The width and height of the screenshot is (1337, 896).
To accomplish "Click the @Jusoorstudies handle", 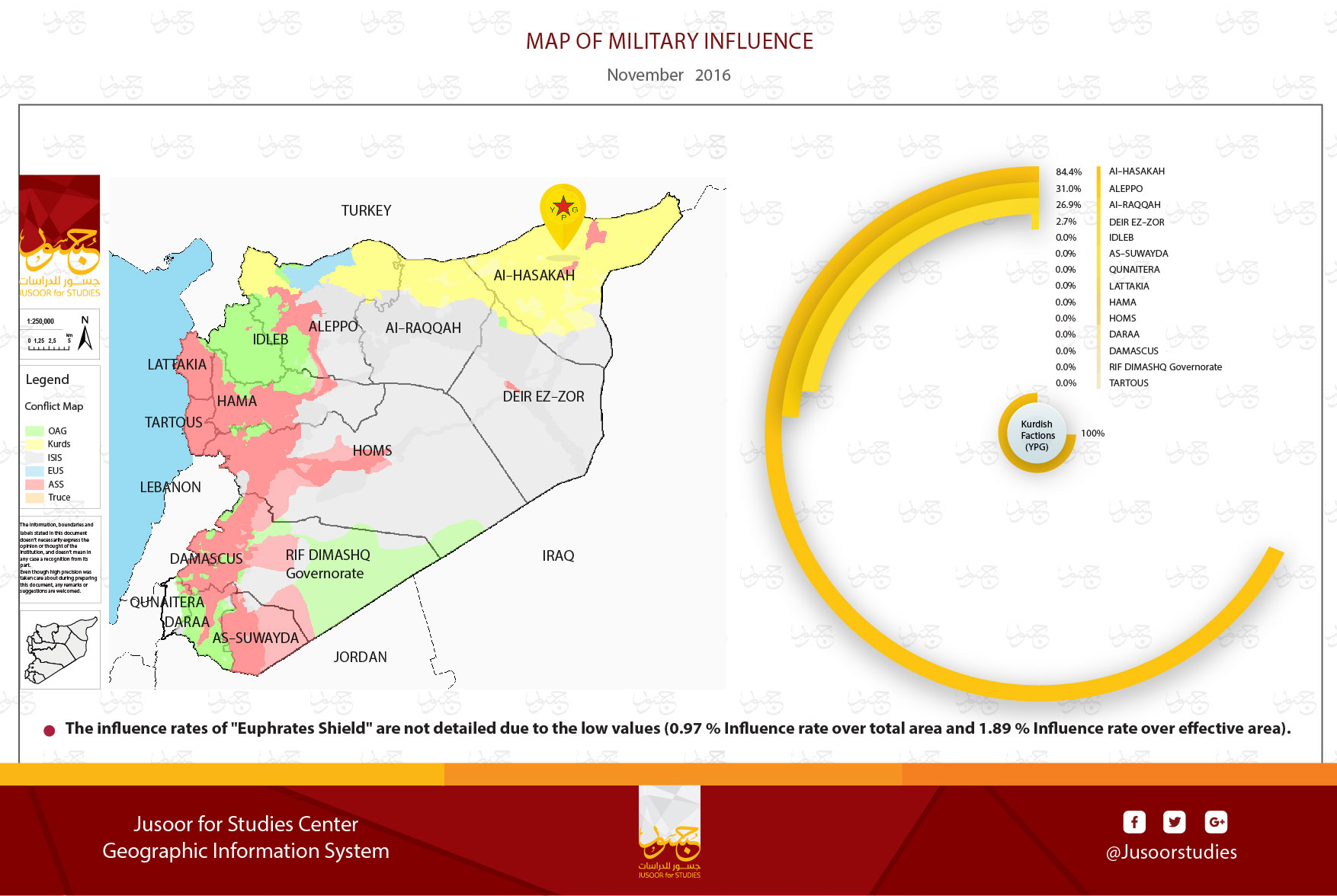I will point(1171,852).
